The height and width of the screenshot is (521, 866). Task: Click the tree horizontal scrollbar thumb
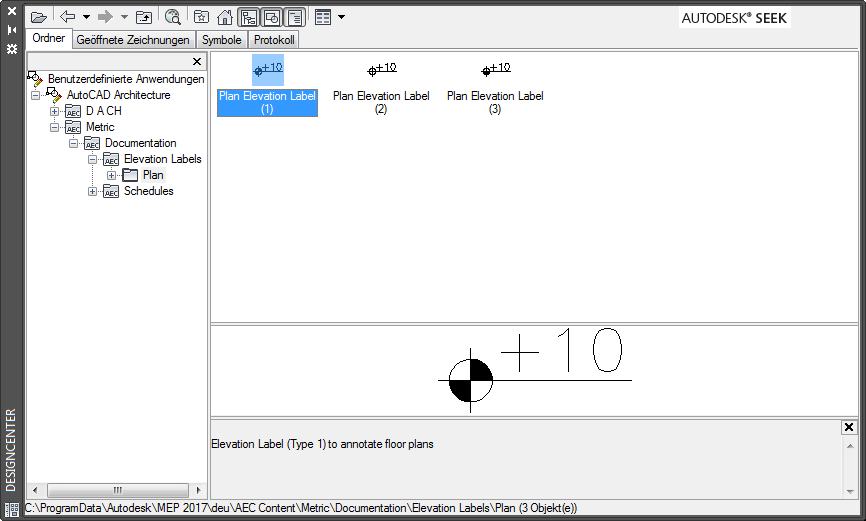pos(118,490)
